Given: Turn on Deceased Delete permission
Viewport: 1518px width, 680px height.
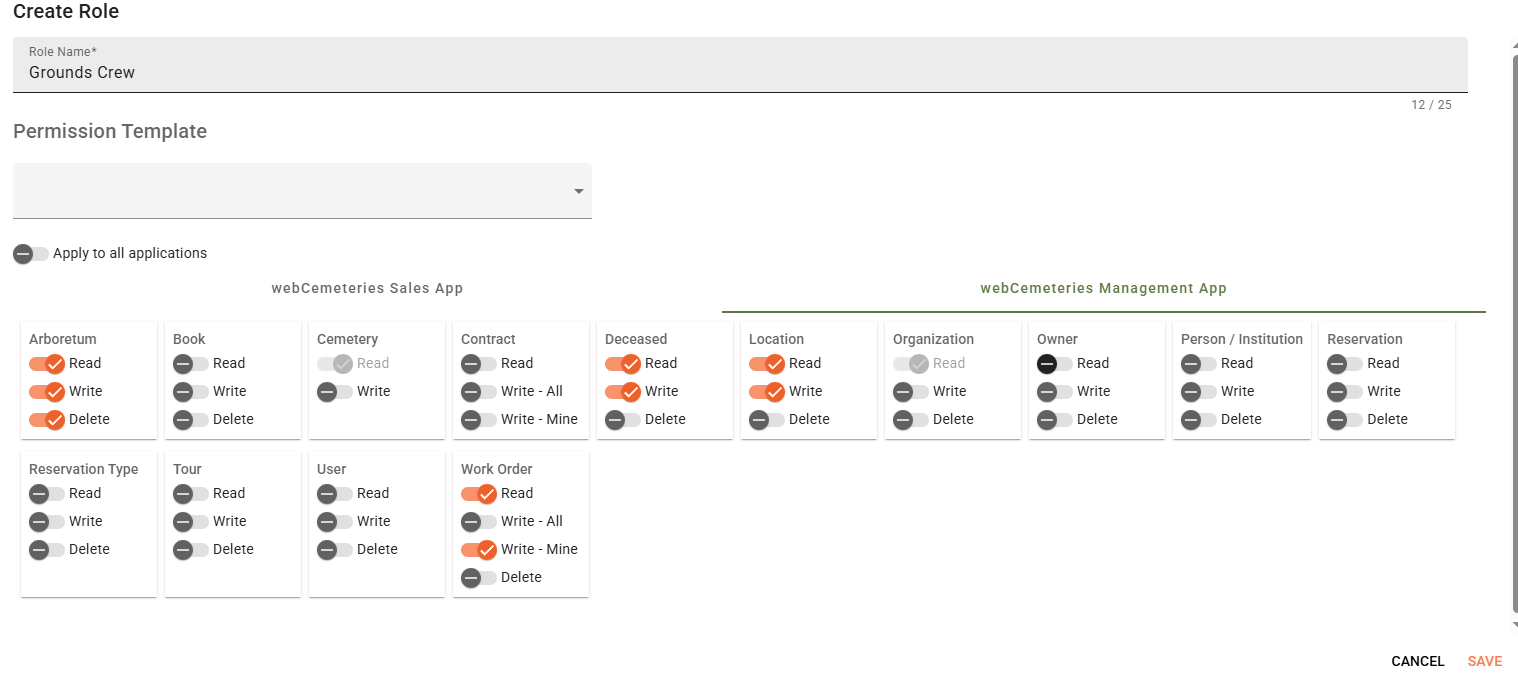Looking at the screenshot, I should coord(622,420).
